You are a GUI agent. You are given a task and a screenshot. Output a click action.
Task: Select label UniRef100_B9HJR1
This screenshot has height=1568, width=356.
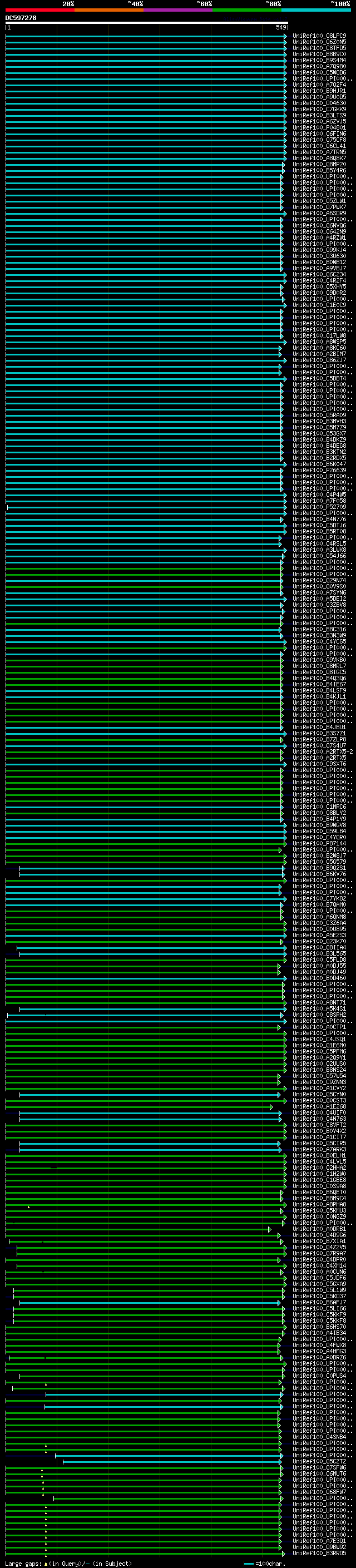coord(319,91)
